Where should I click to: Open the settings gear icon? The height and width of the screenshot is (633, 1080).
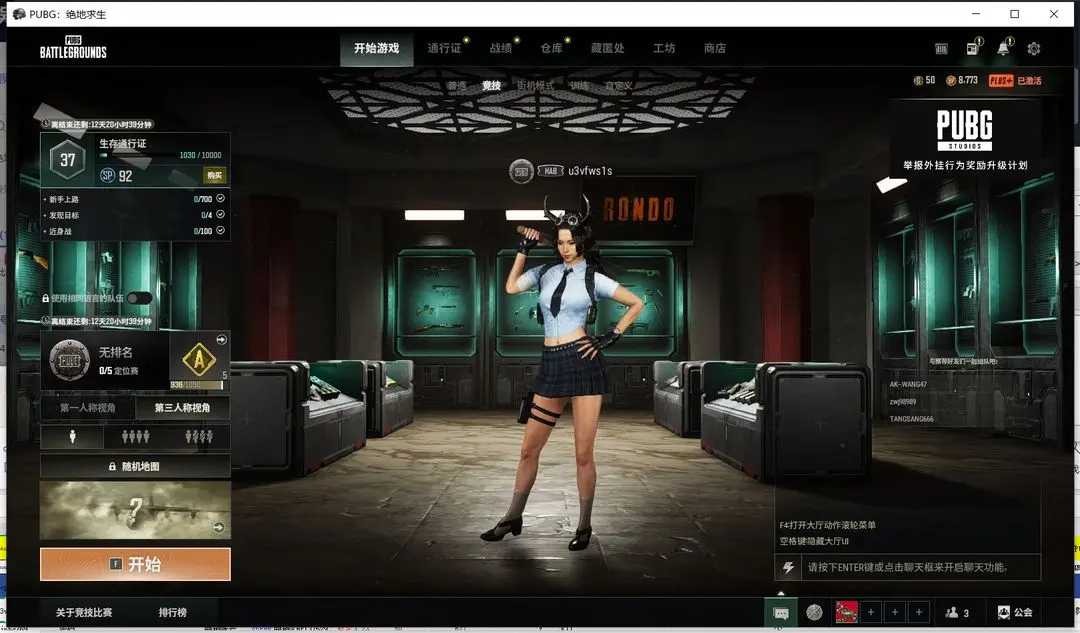click(1033, 49)
